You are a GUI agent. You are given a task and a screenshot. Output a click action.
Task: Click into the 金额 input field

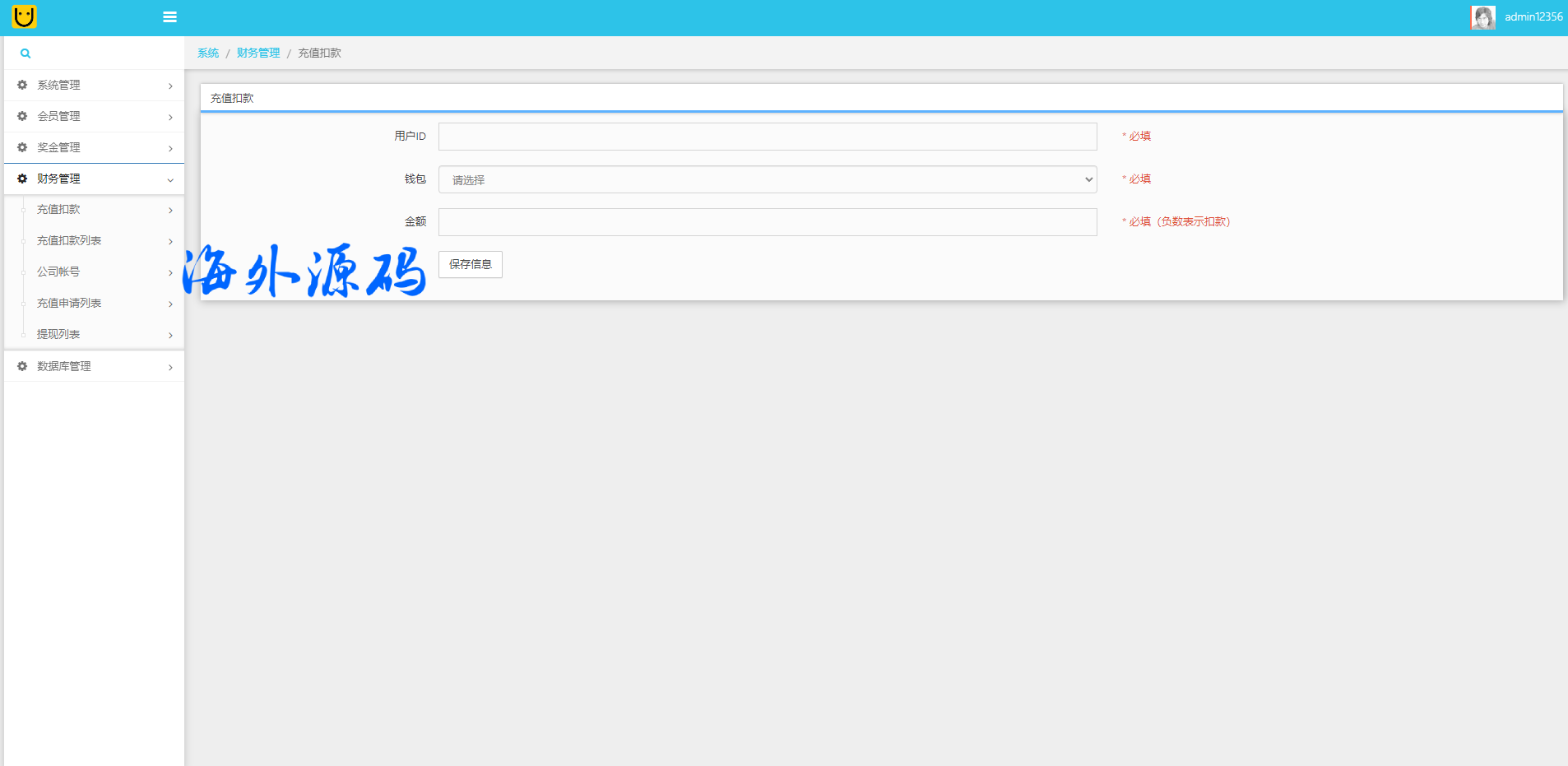tap(767, 222)
